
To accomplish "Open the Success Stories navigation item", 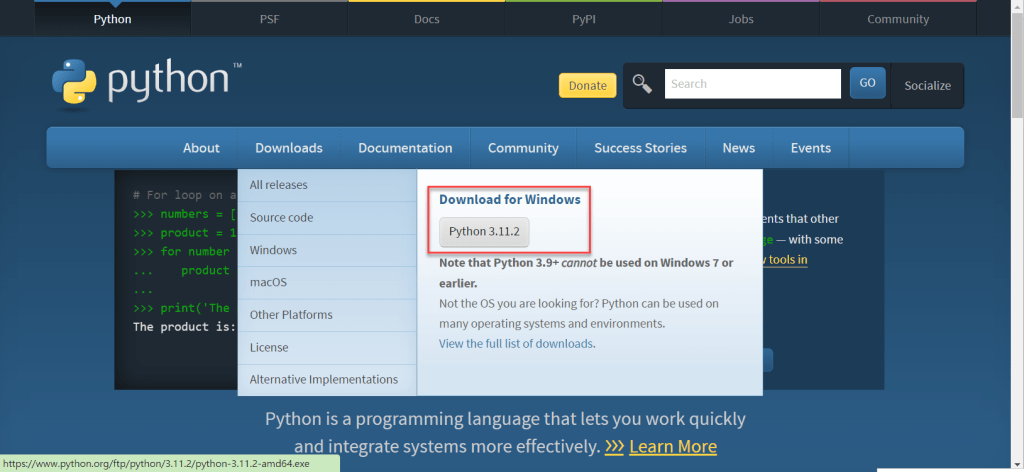I will [x=640, y=148].
